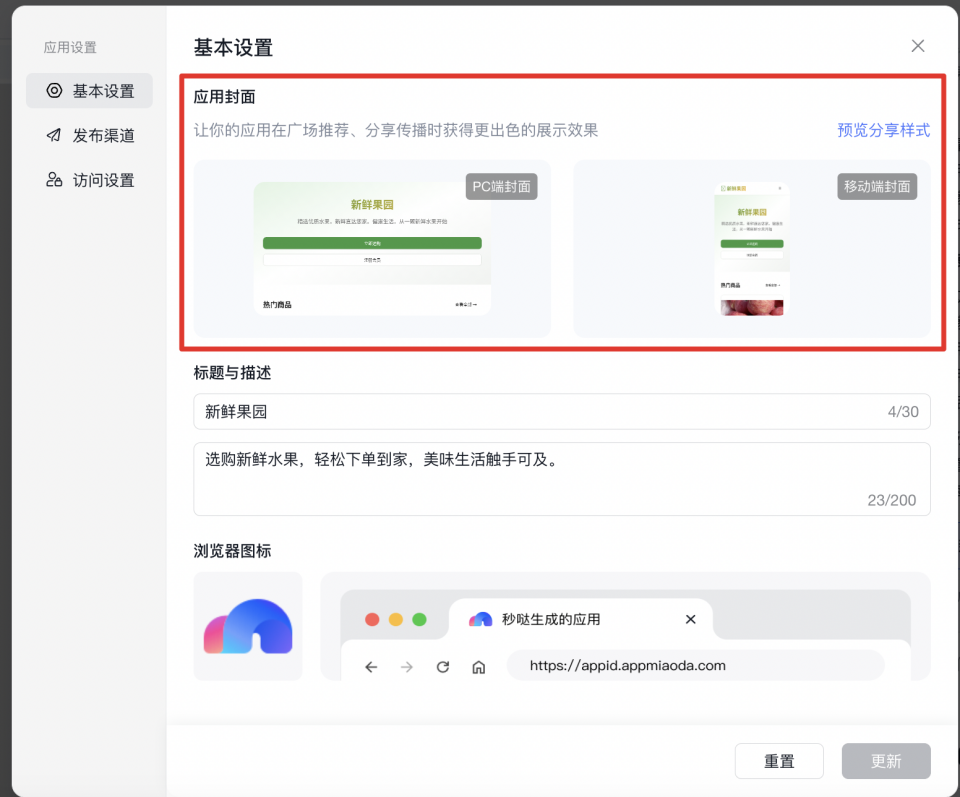Click the yellow dot in browser preview
This screenshot has width=960, height=797.
pyautogui.click(x=396, y=619)
